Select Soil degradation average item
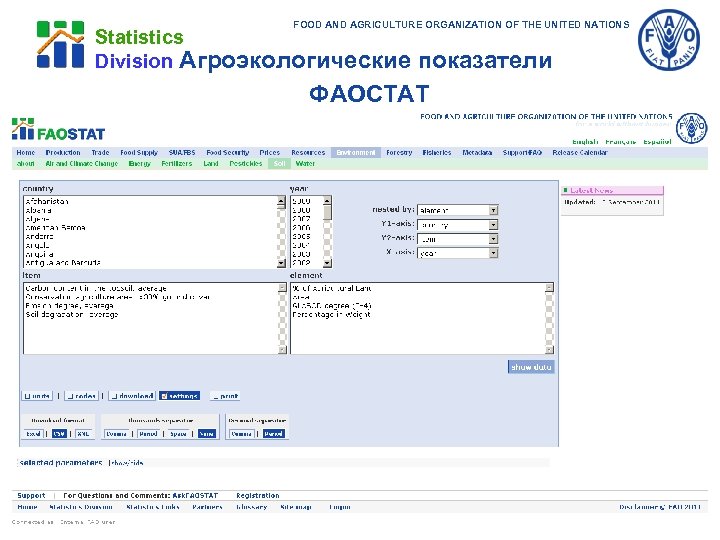 [72, 315]
